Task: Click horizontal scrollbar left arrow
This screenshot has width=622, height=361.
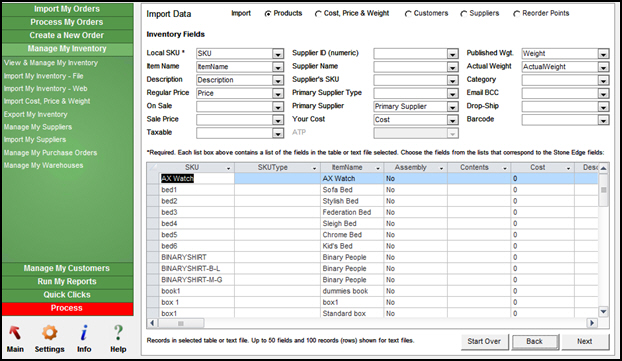Action: pyautogui.click(x=152, y=323)
